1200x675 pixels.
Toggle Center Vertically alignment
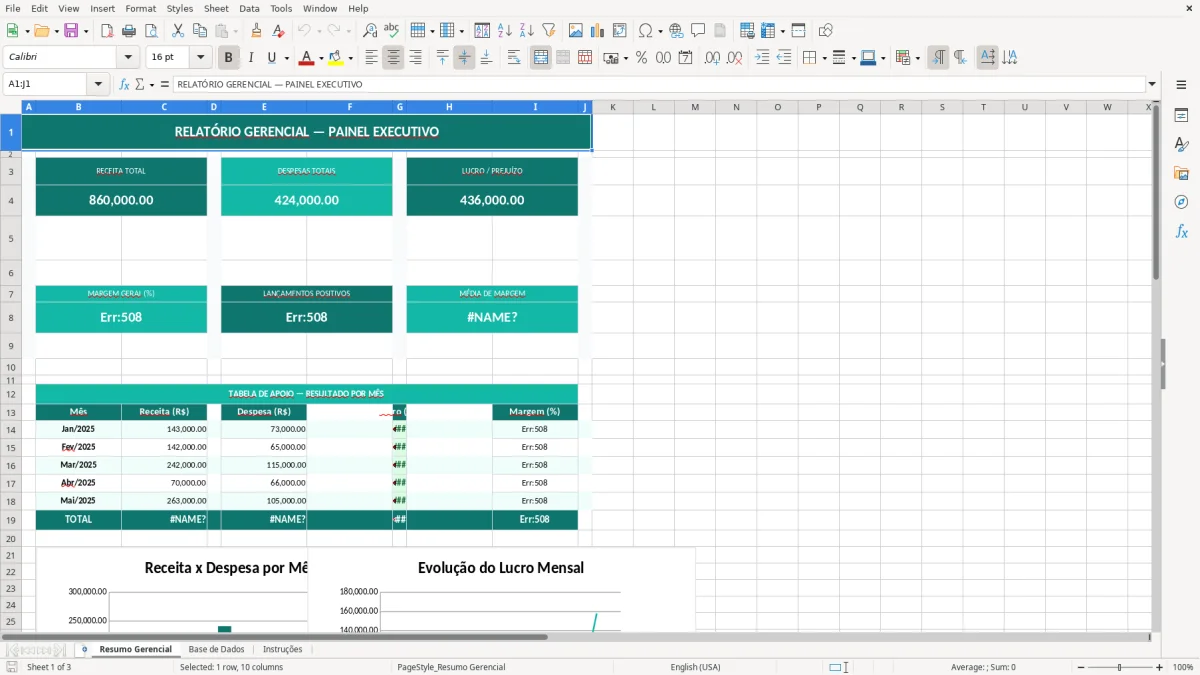464,58
